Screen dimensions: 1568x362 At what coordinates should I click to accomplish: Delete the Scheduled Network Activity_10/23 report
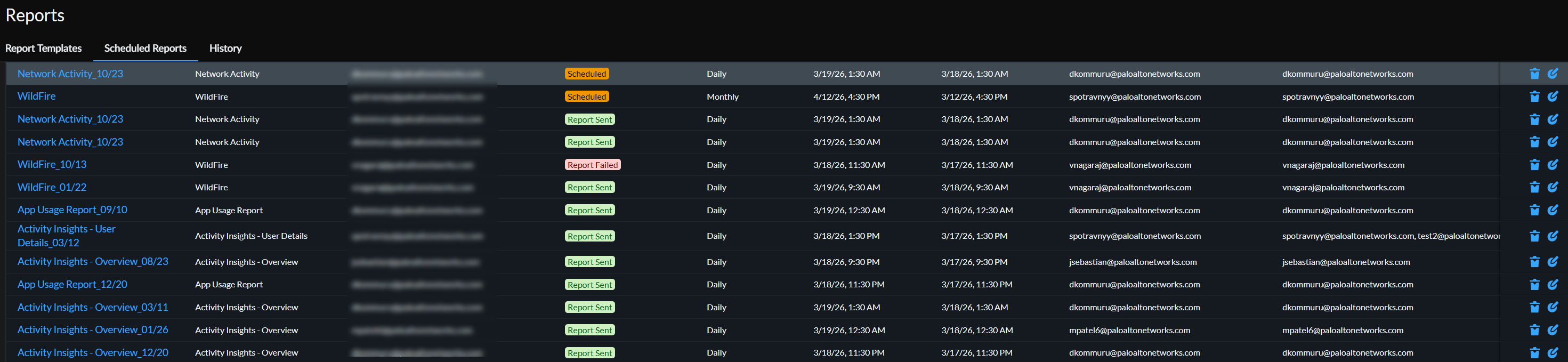(1534, 74)
